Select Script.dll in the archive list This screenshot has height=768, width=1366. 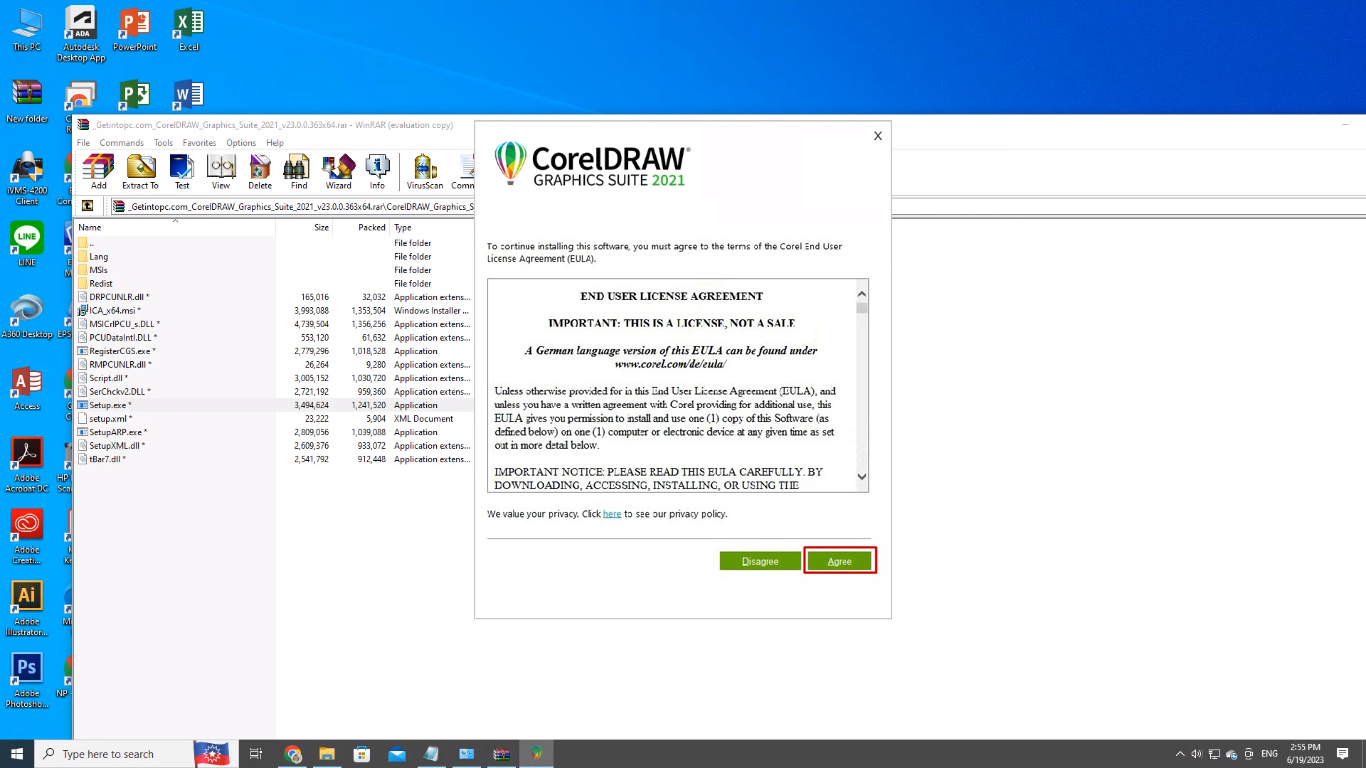point(107,378)
